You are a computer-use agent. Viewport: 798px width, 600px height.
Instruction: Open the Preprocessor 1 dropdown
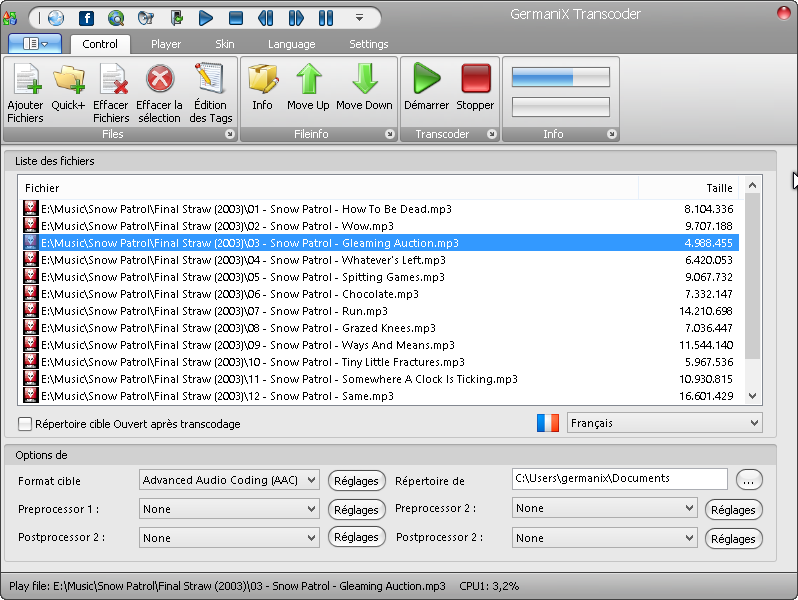(x=229, y=509)
